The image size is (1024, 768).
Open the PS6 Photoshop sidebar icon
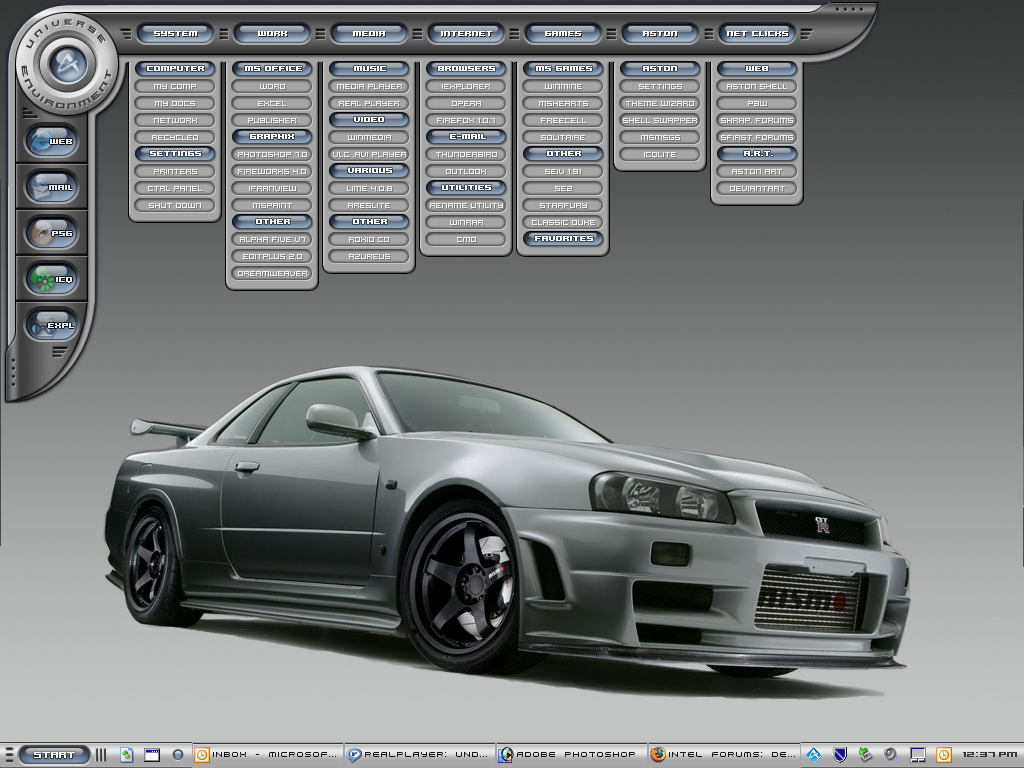[51, 233]
